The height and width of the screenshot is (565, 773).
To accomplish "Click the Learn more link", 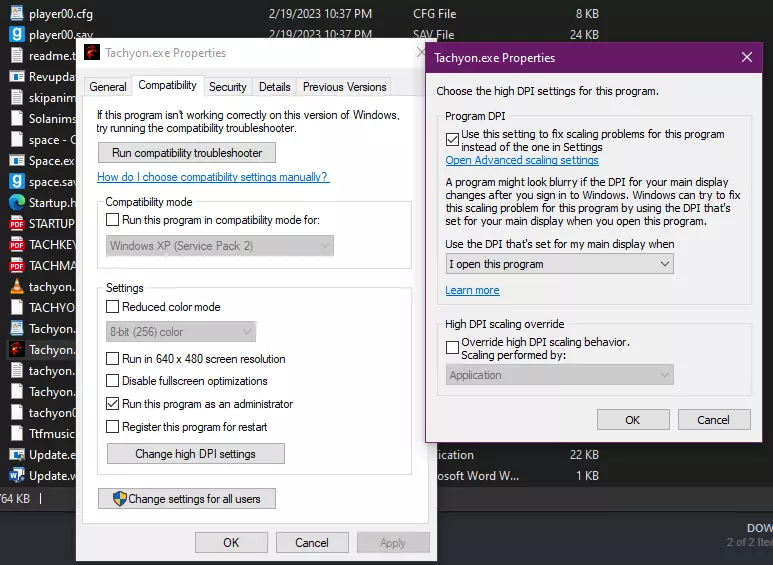I will point(472,290).
